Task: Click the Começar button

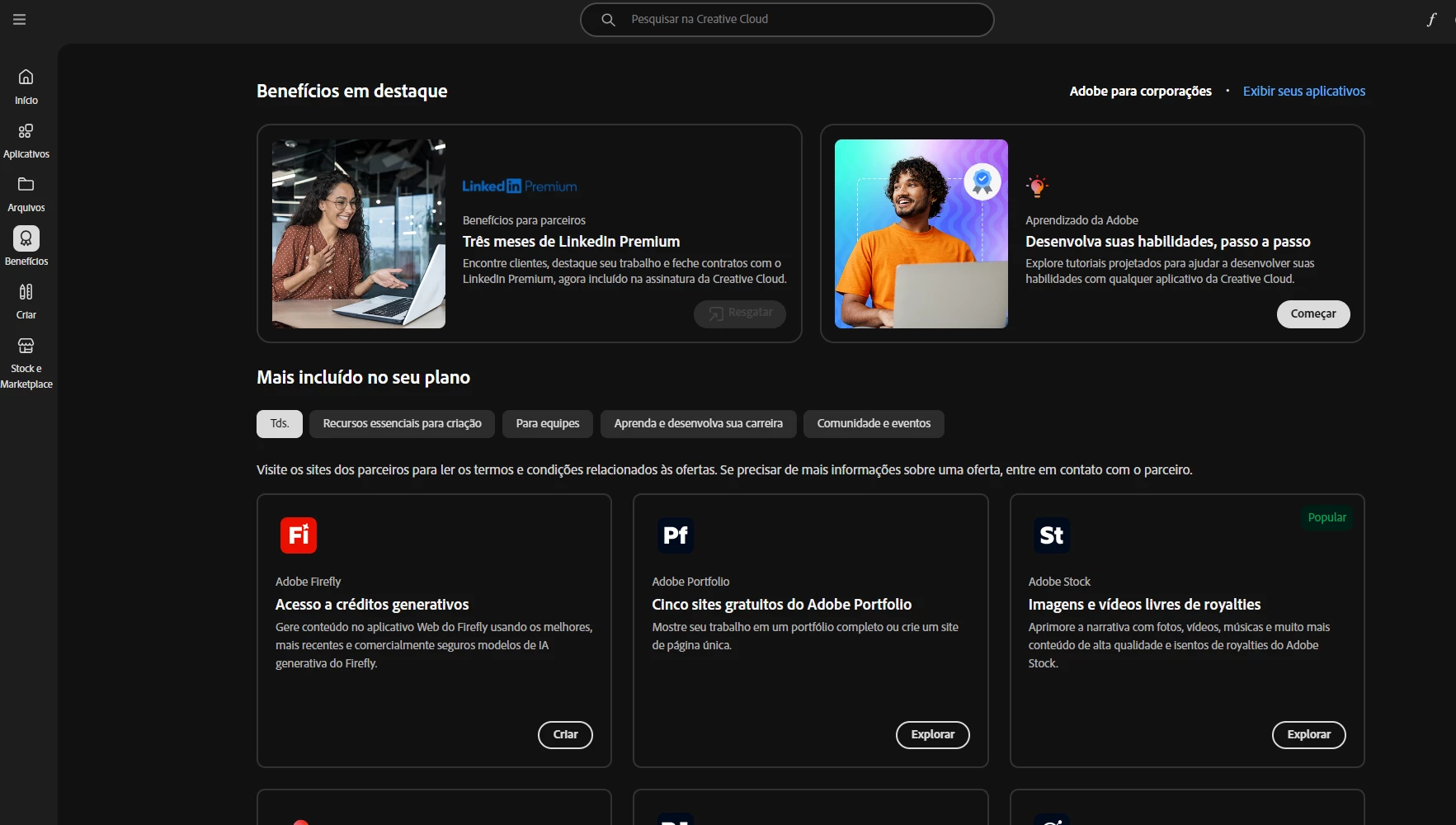Action: [x=1313, y=314]
